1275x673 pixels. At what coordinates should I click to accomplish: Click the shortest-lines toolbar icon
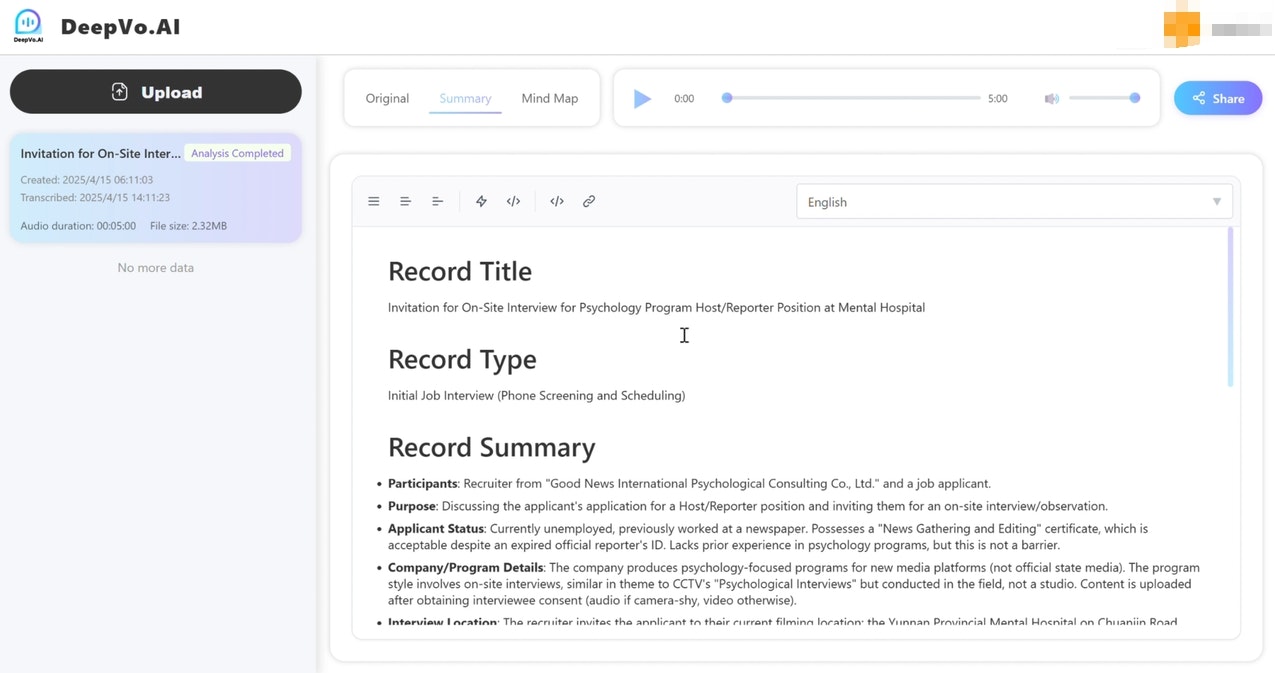point(437,201)
